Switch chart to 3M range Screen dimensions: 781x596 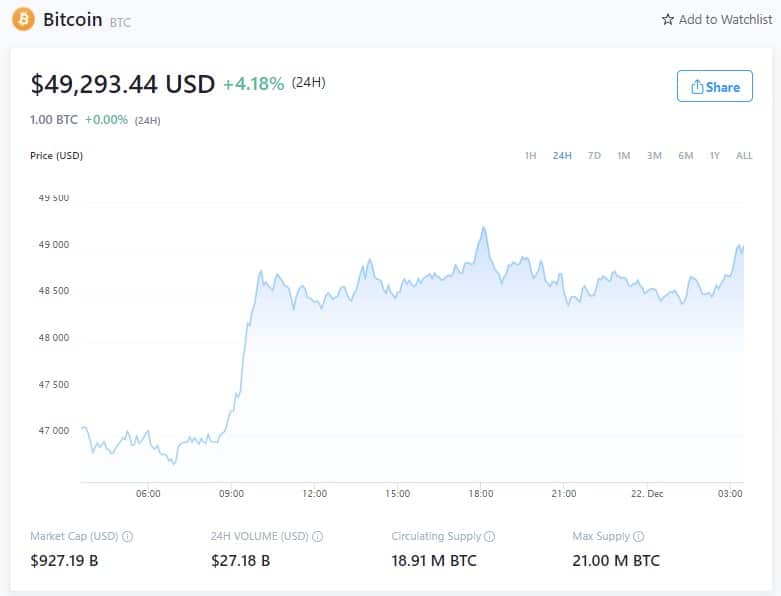654,156
